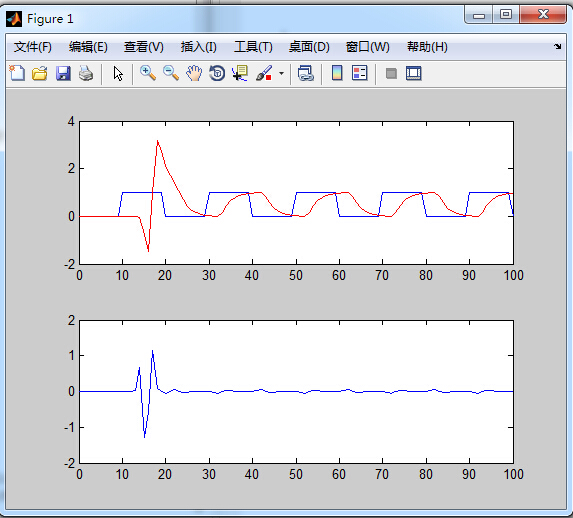Select the Zoom In magnifier tool

(x=148, y=73)
